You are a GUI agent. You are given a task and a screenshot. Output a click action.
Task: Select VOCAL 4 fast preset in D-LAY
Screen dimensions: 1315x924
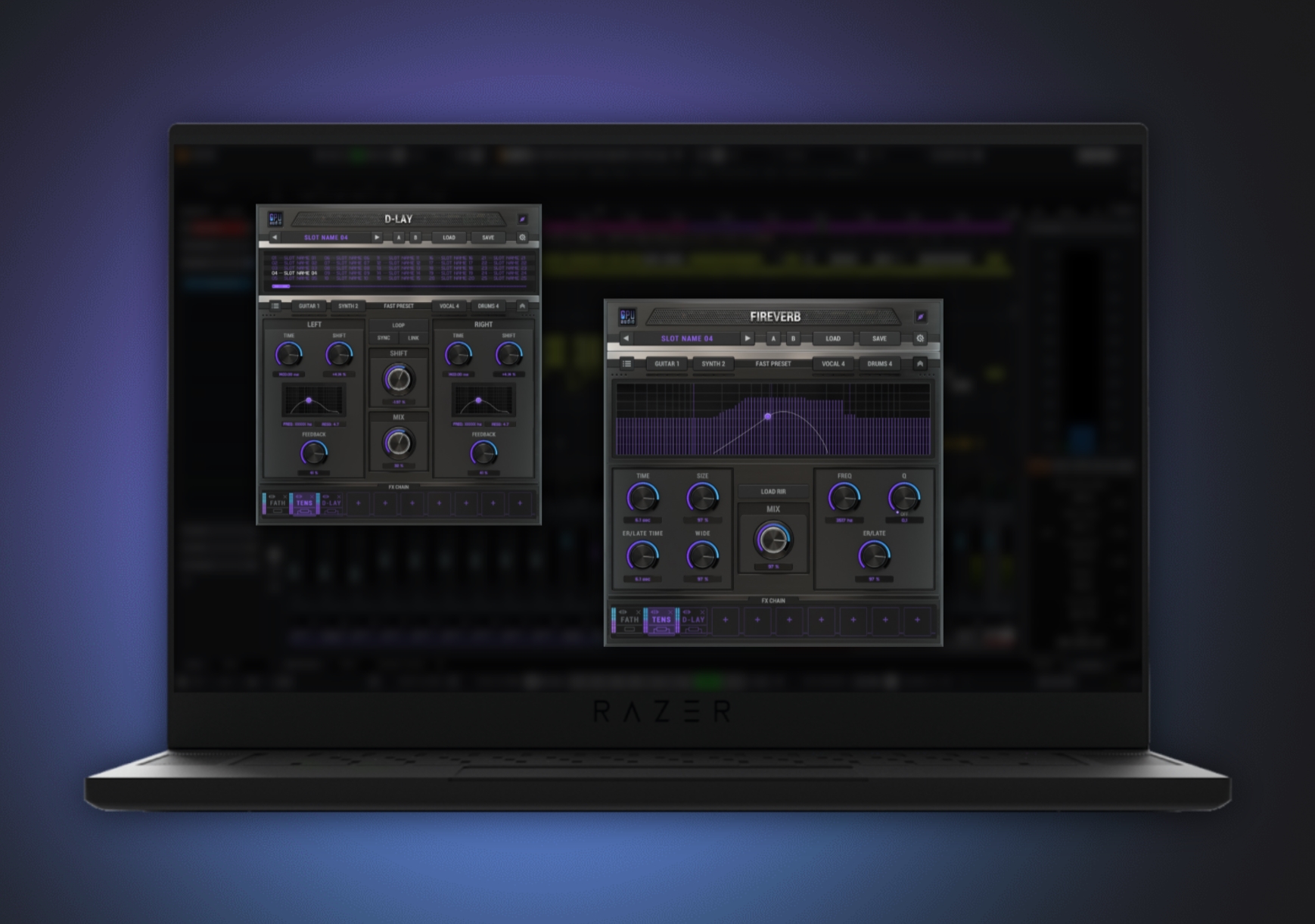coord(449,306)
